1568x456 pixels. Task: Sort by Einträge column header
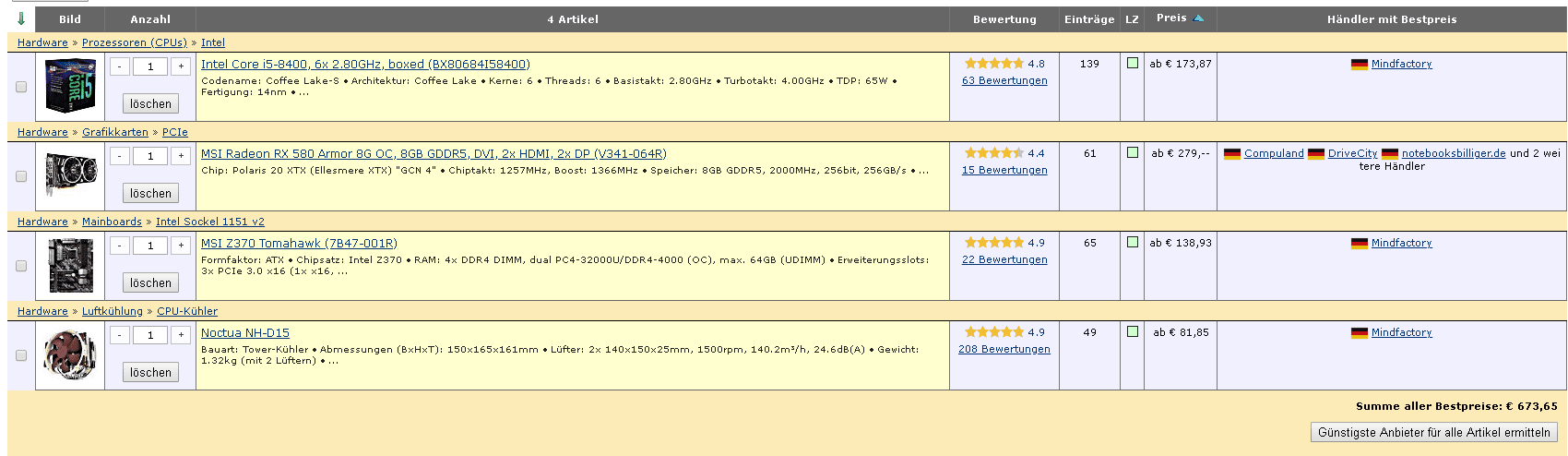click(1089, 19)
